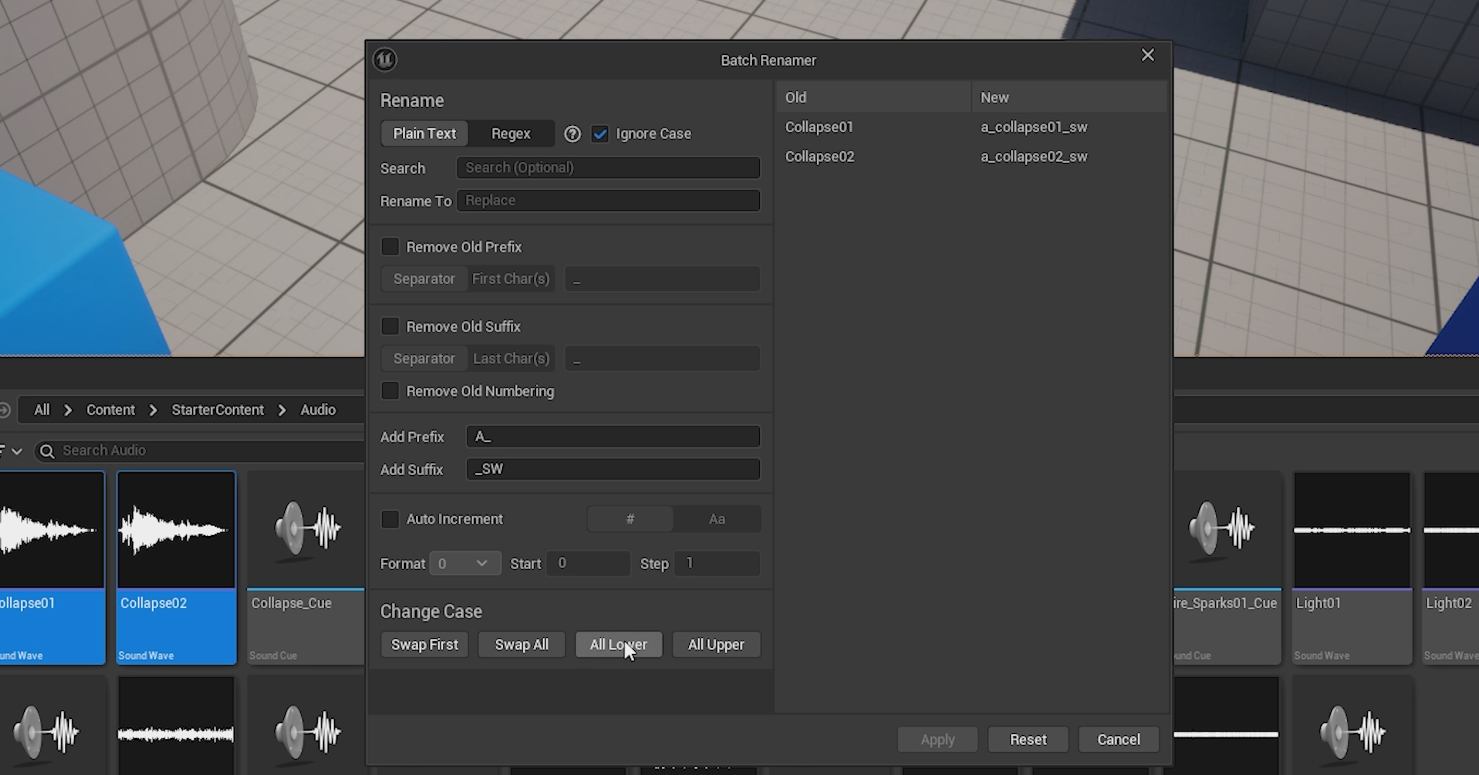
Task: Click the suffix separator field
Action: 662,359
